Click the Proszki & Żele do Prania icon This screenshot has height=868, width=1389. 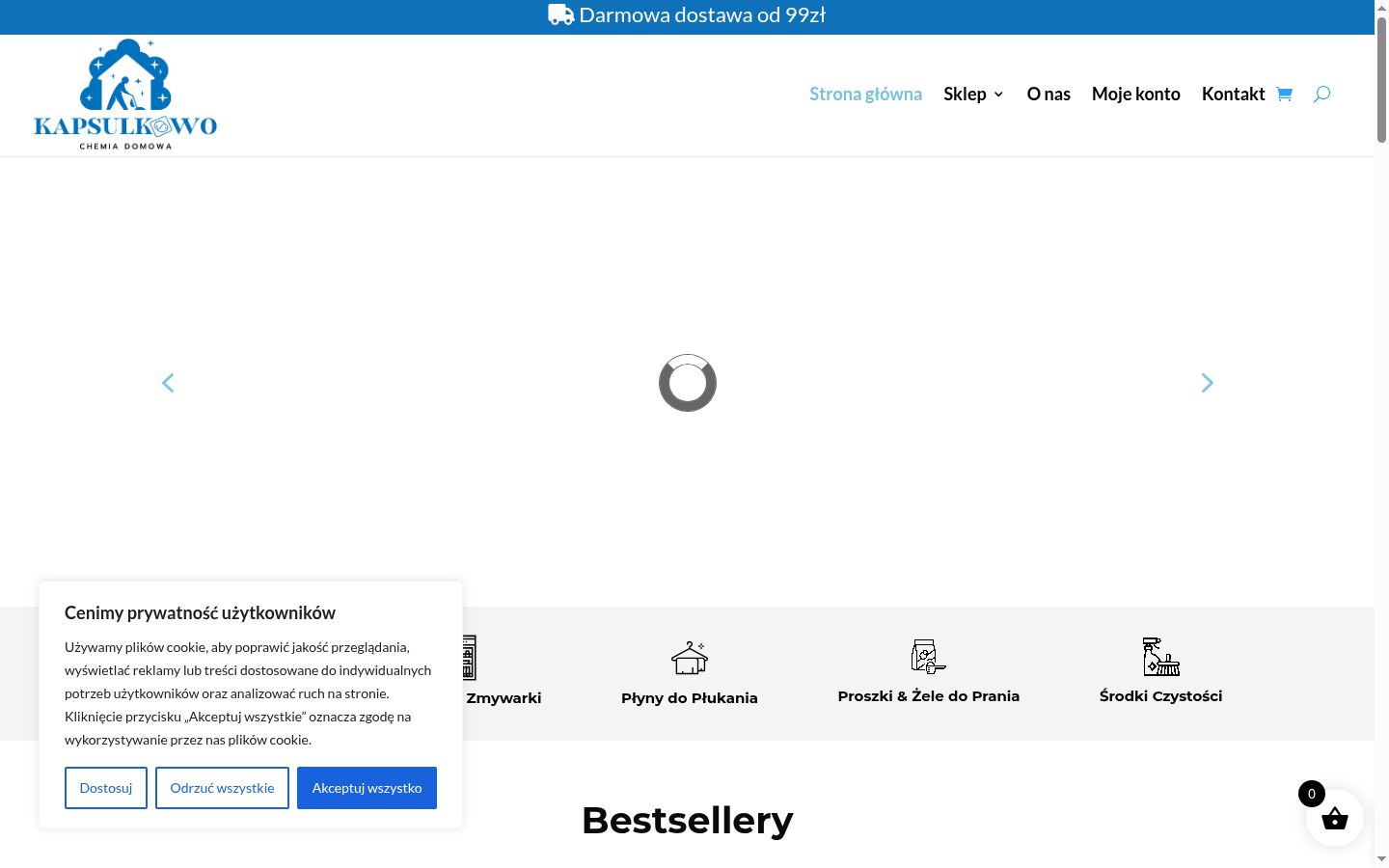(x=928, y=657)
